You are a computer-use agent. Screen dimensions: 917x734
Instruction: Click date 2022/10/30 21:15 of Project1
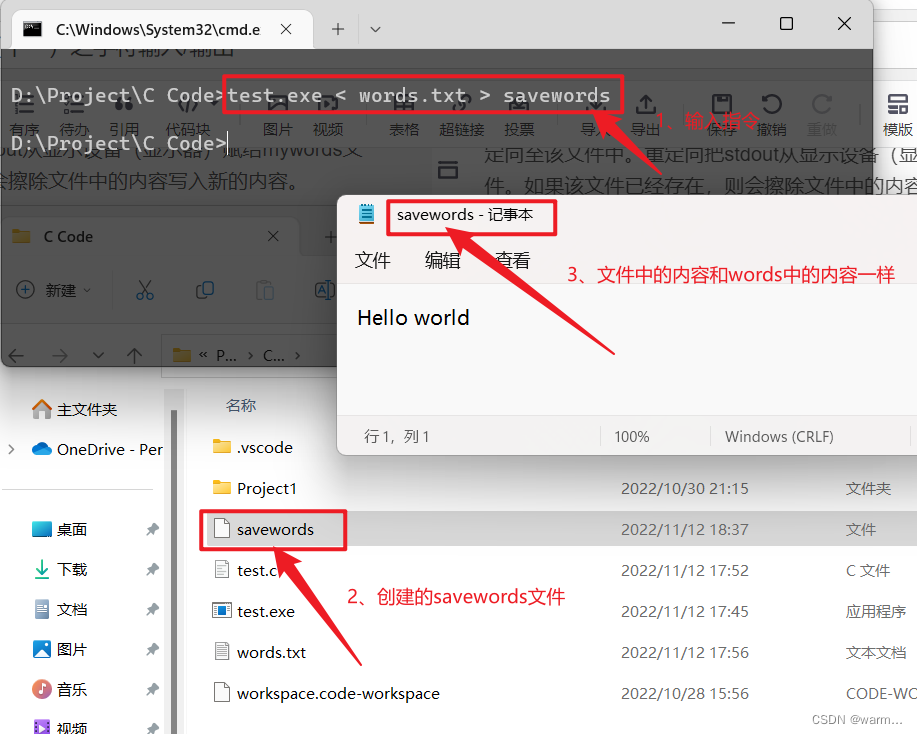[685, 488]
